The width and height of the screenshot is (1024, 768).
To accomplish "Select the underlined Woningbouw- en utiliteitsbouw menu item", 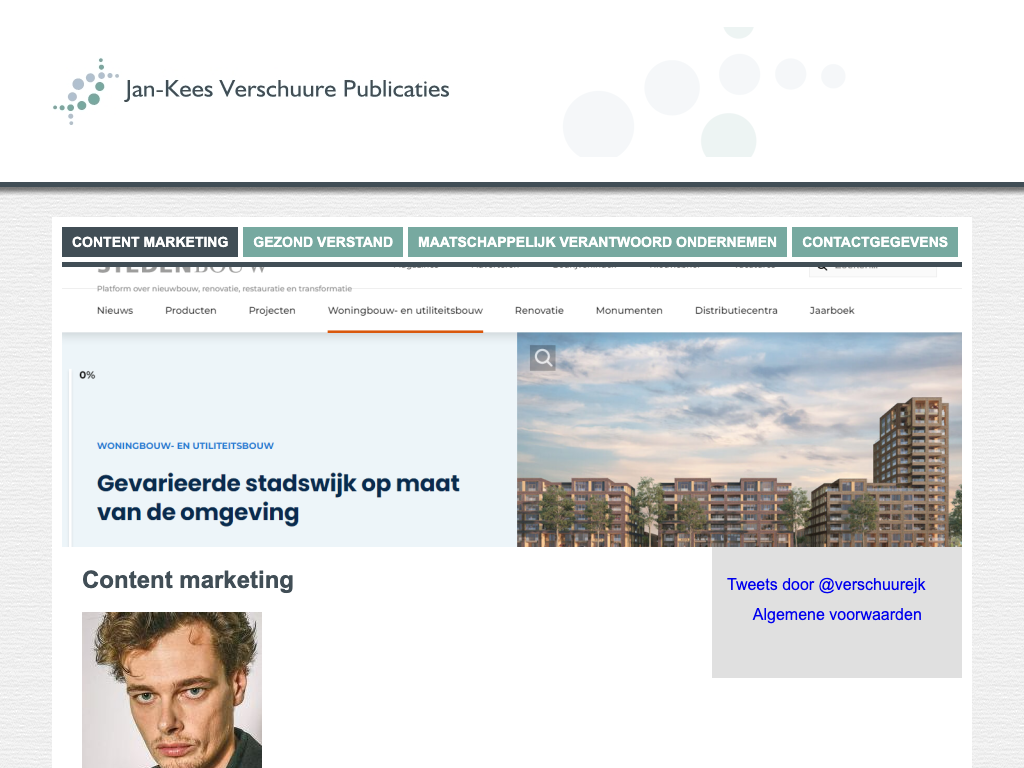I will [405, 311].
